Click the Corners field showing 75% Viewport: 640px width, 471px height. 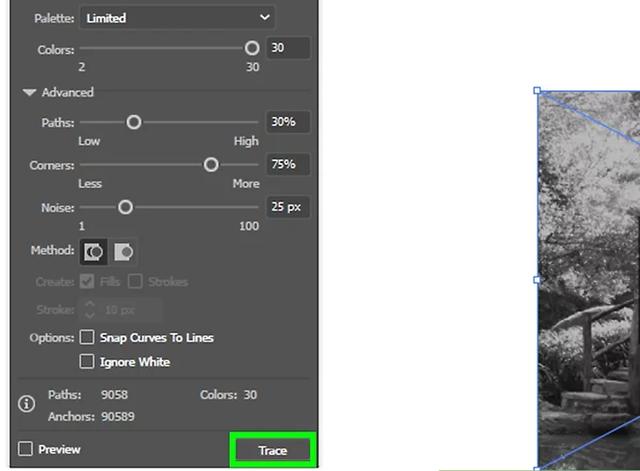(x=287, y=164)
